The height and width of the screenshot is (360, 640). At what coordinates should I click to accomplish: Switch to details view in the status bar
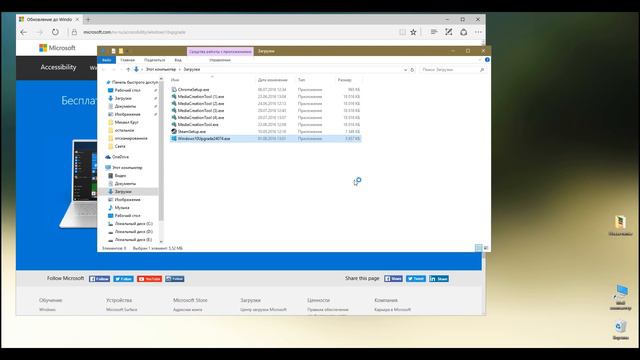coord(478,248)
